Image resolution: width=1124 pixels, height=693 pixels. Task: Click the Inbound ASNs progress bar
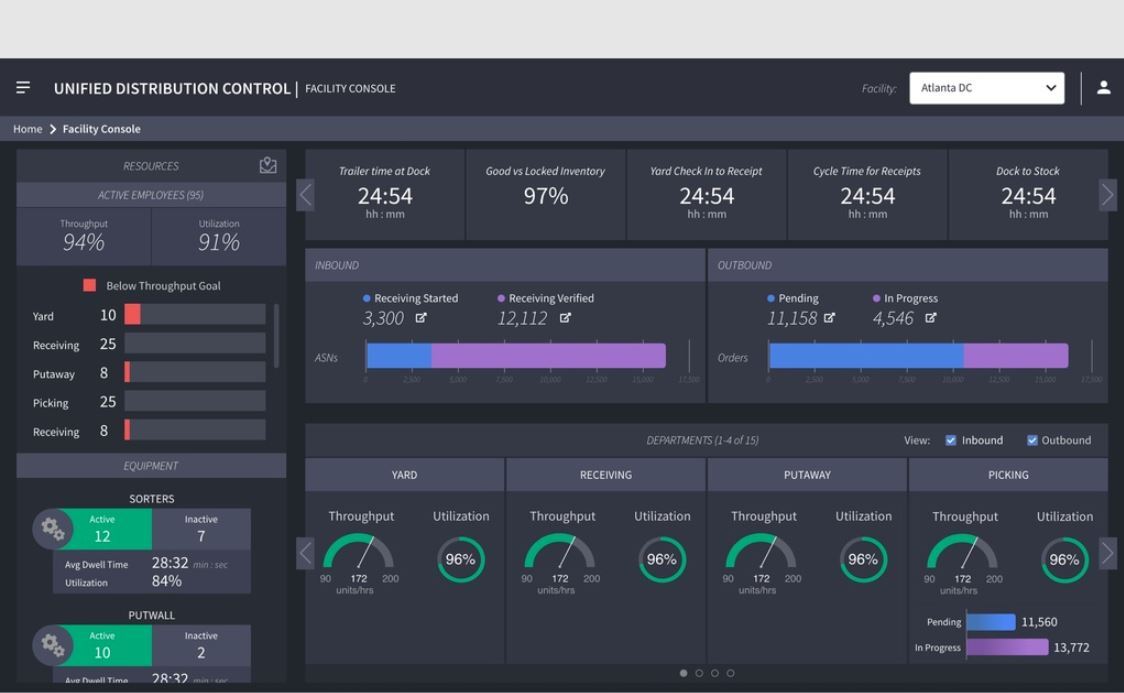point(515,356)
